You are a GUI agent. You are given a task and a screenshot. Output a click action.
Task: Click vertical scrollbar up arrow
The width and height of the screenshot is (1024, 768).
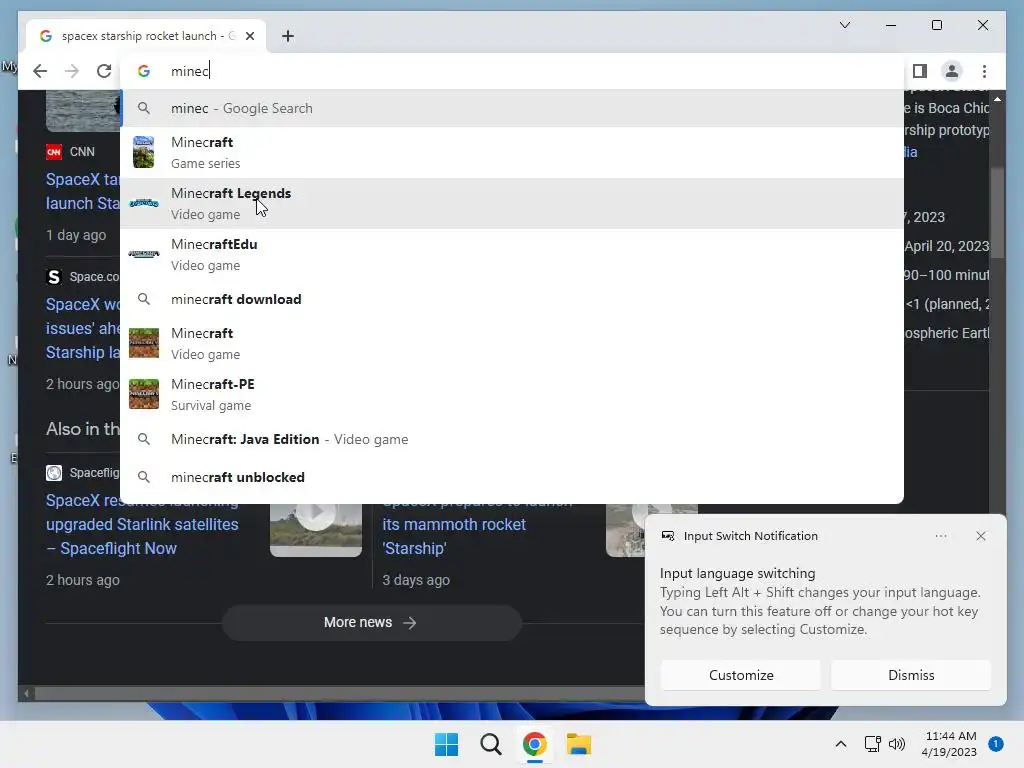tap(997, 99)
